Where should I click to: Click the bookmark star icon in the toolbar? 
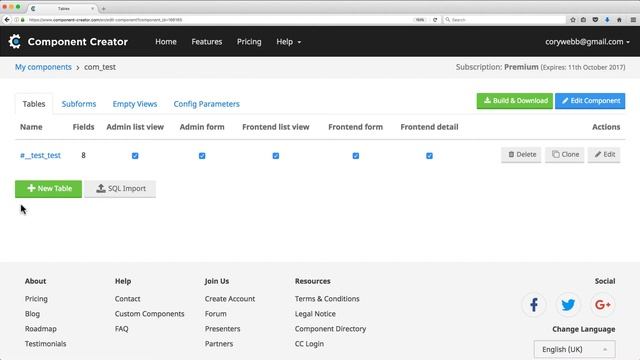(572, 20)
